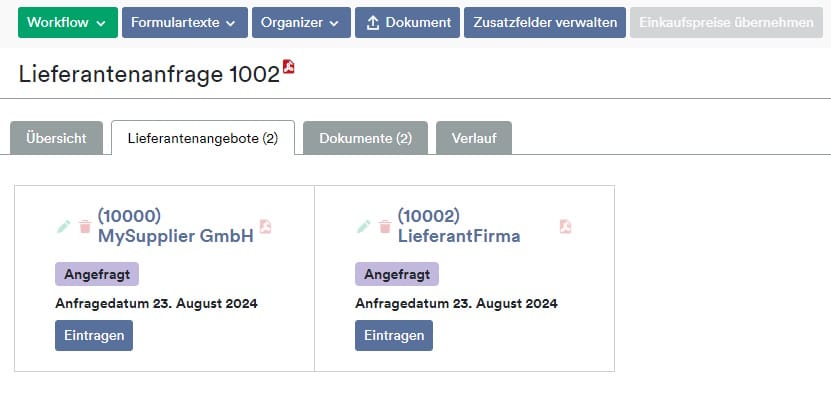The height and width of the screenshot is (410, 831).
Task: Delete the LieferantFirma offer via trash icon
Action: 385,227
